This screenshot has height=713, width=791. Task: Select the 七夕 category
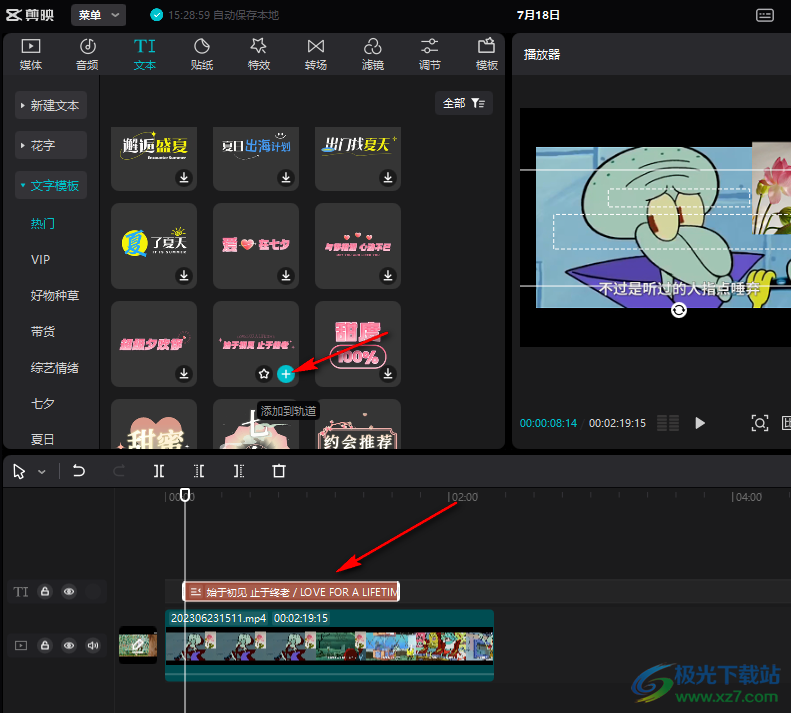tap(42, 404)
